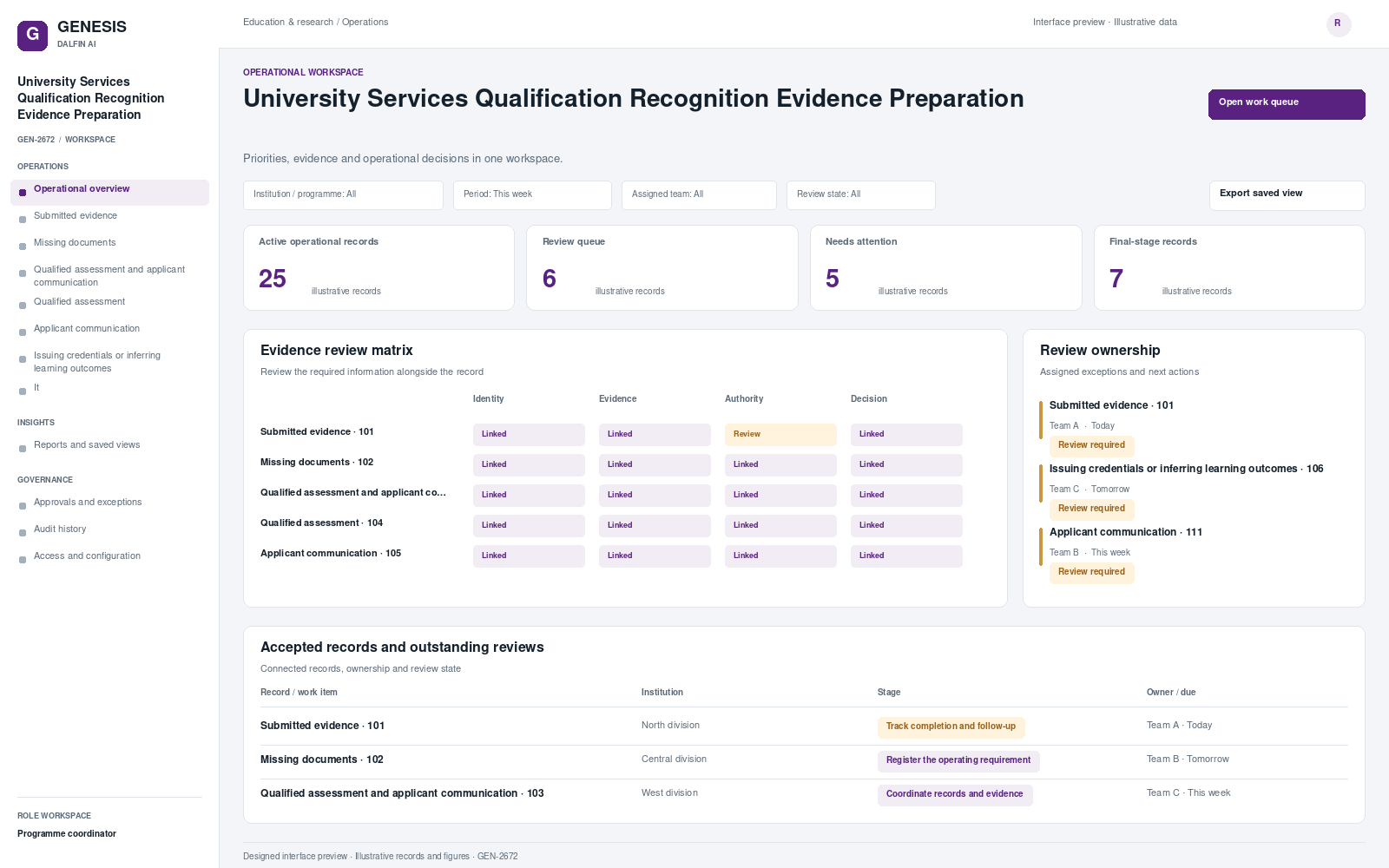
Task: Click Review chip for Submitted evidence Authority
Action: 780,435
